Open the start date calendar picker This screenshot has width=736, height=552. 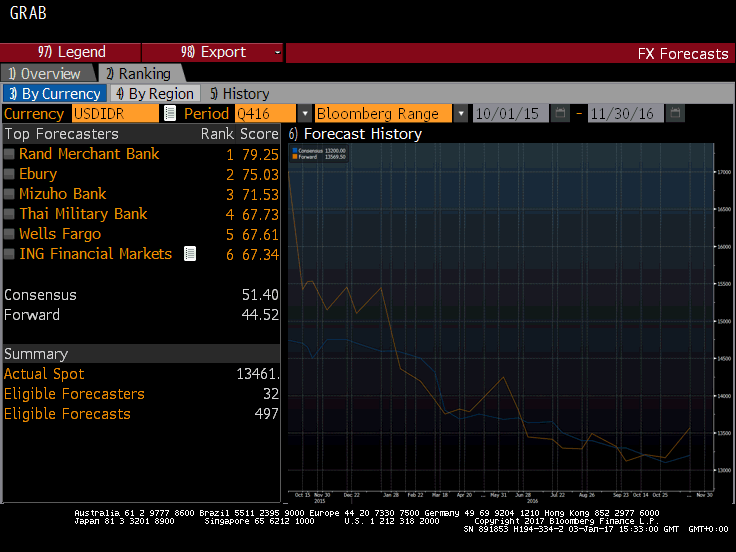(x=560, y=114)
